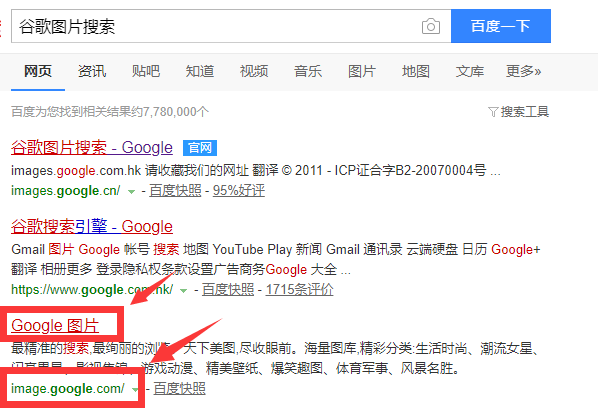The height and width of the screenshot is (408, 598).
Task: Click the camera image-search icon
Action: (x=431, y=26)
